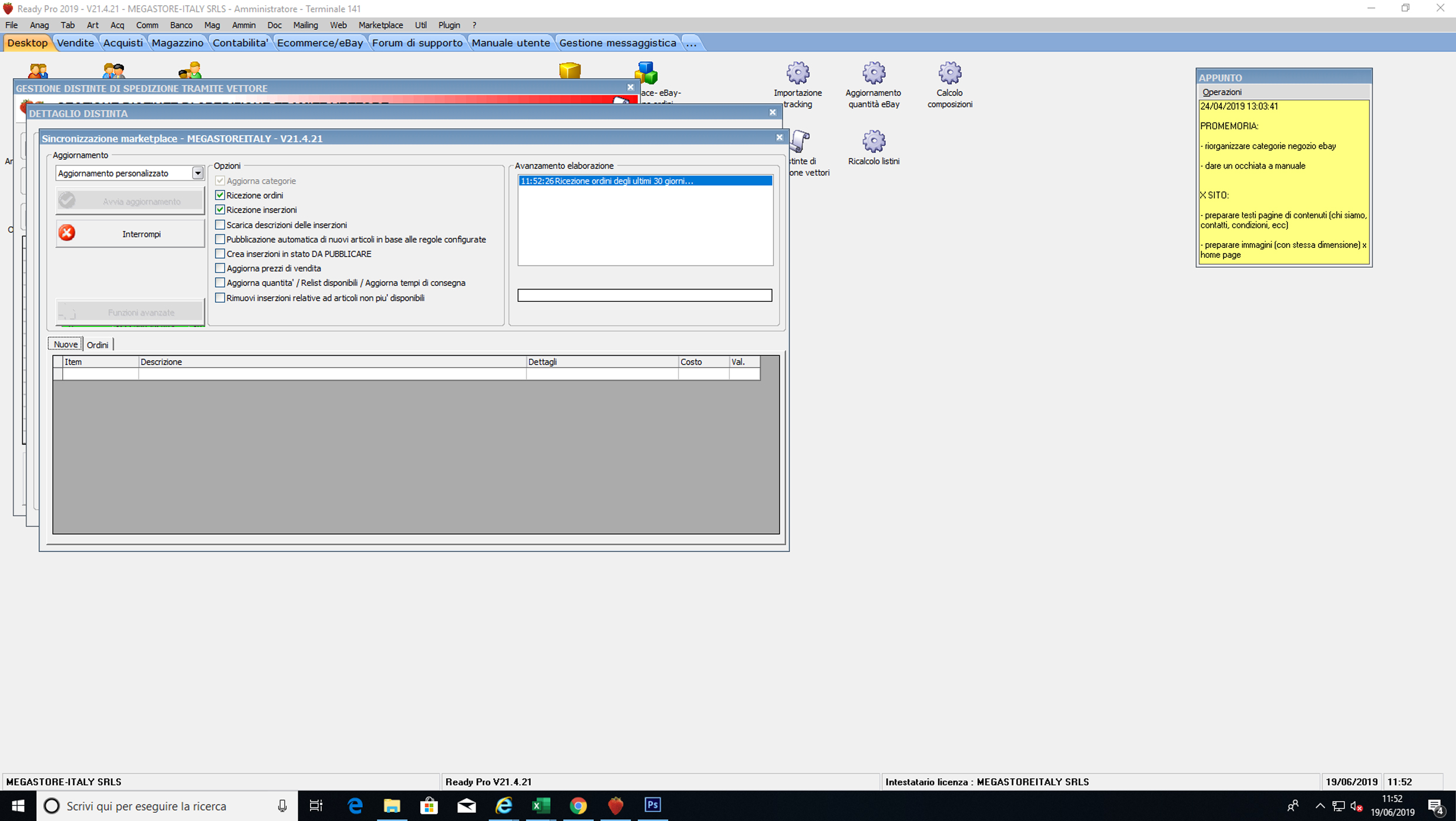Launch Microsoft Edge from taskbar
The image size is (1456, 821).
[x=355, y=806]
